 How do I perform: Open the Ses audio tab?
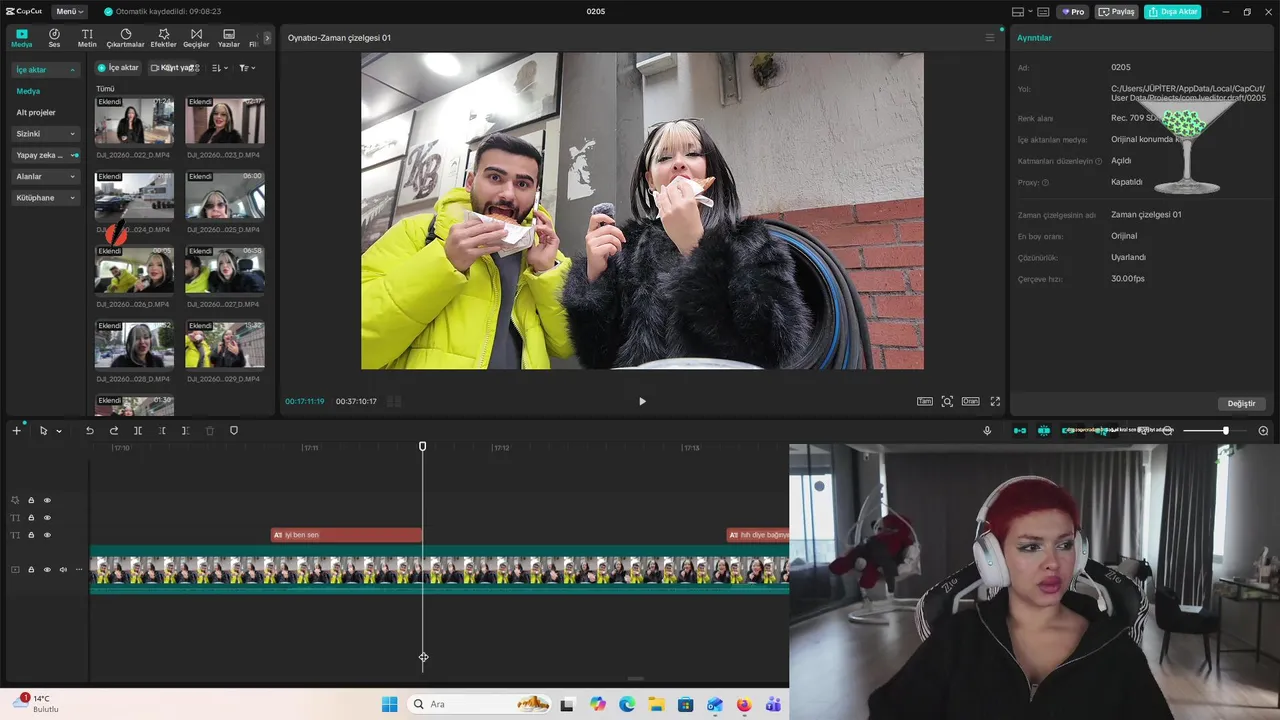coord(54,38)
